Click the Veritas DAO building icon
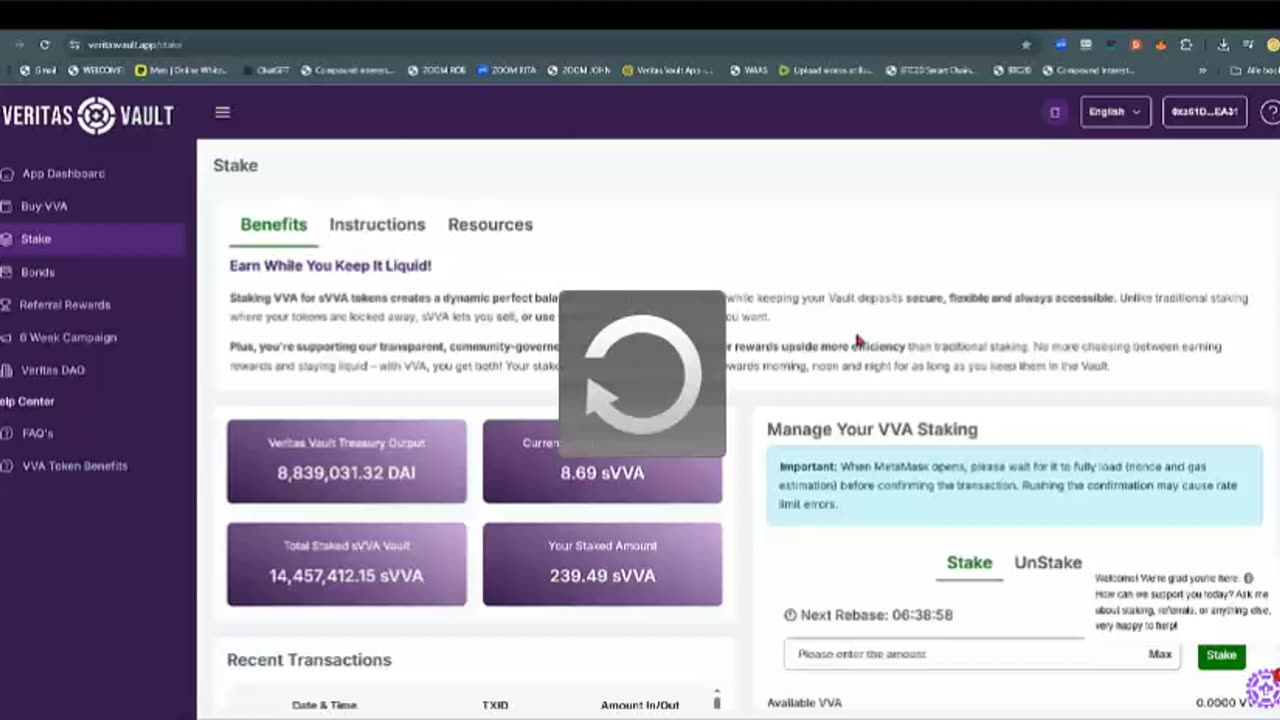1280x720 pixels. point(8,370)
